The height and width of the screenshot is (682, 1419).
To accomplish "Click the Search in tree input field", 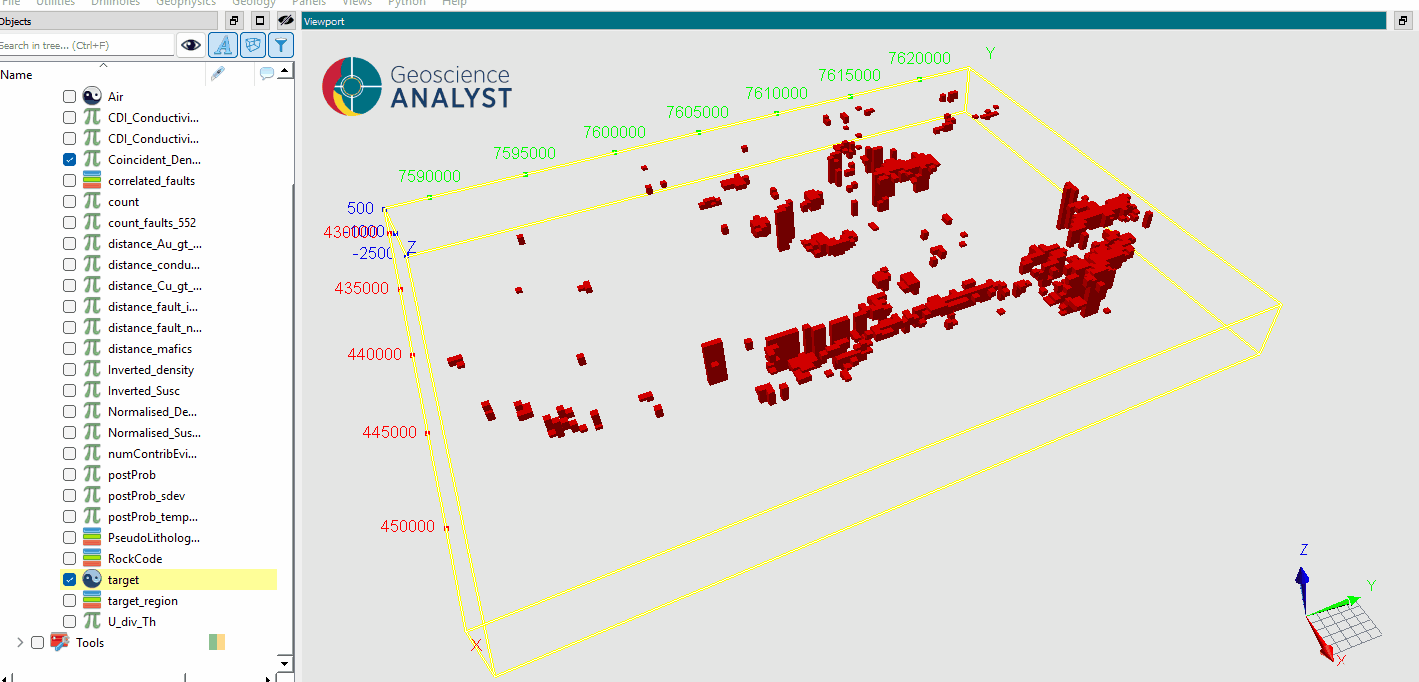I will (x=85, y=45).
